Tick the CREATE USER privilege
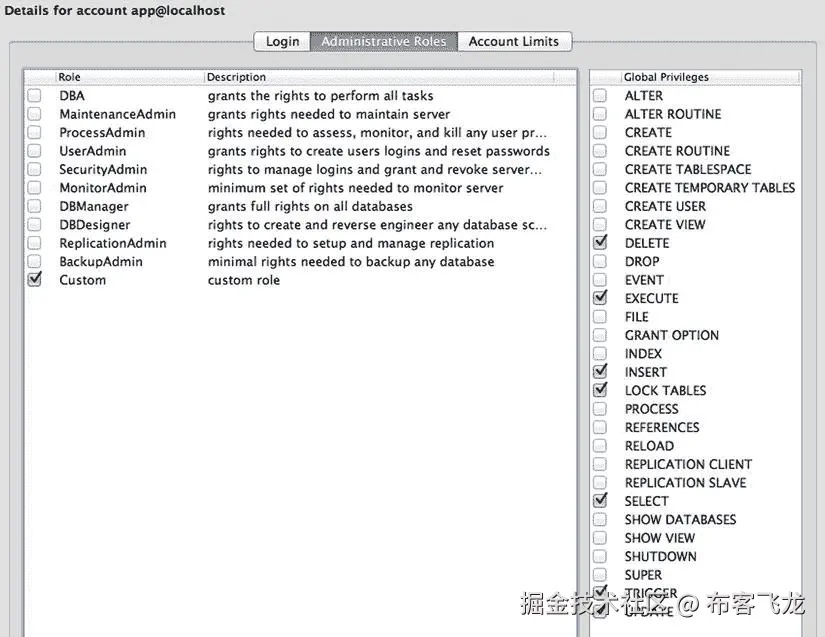 pyautogui.click(x=600, y=206)
